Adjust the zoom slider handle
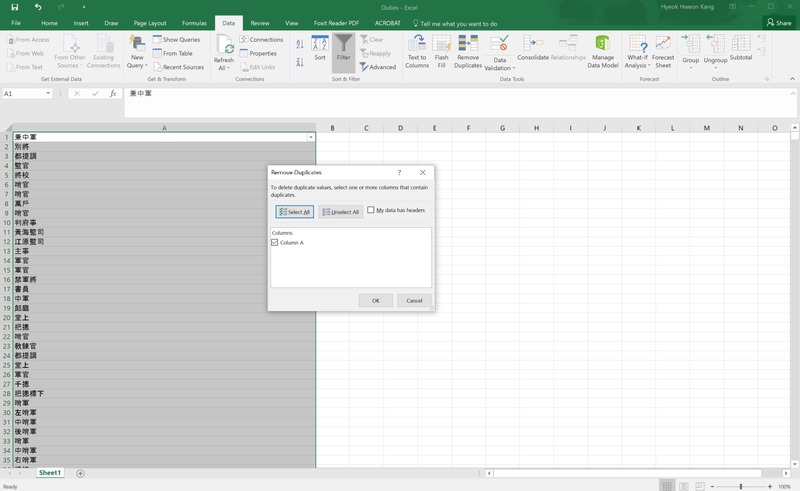 (741, 486)
